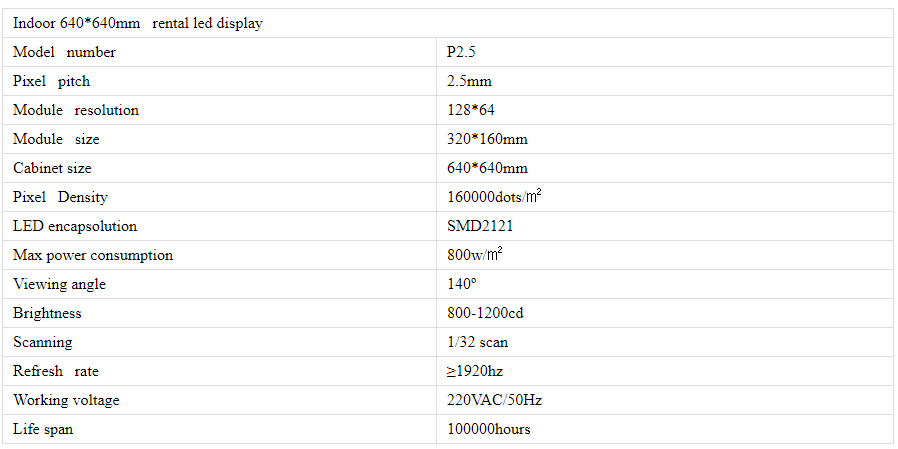Select the '128*64' resolution value
The height and width of the screenshot is (449, 898).
click(471, 110)
